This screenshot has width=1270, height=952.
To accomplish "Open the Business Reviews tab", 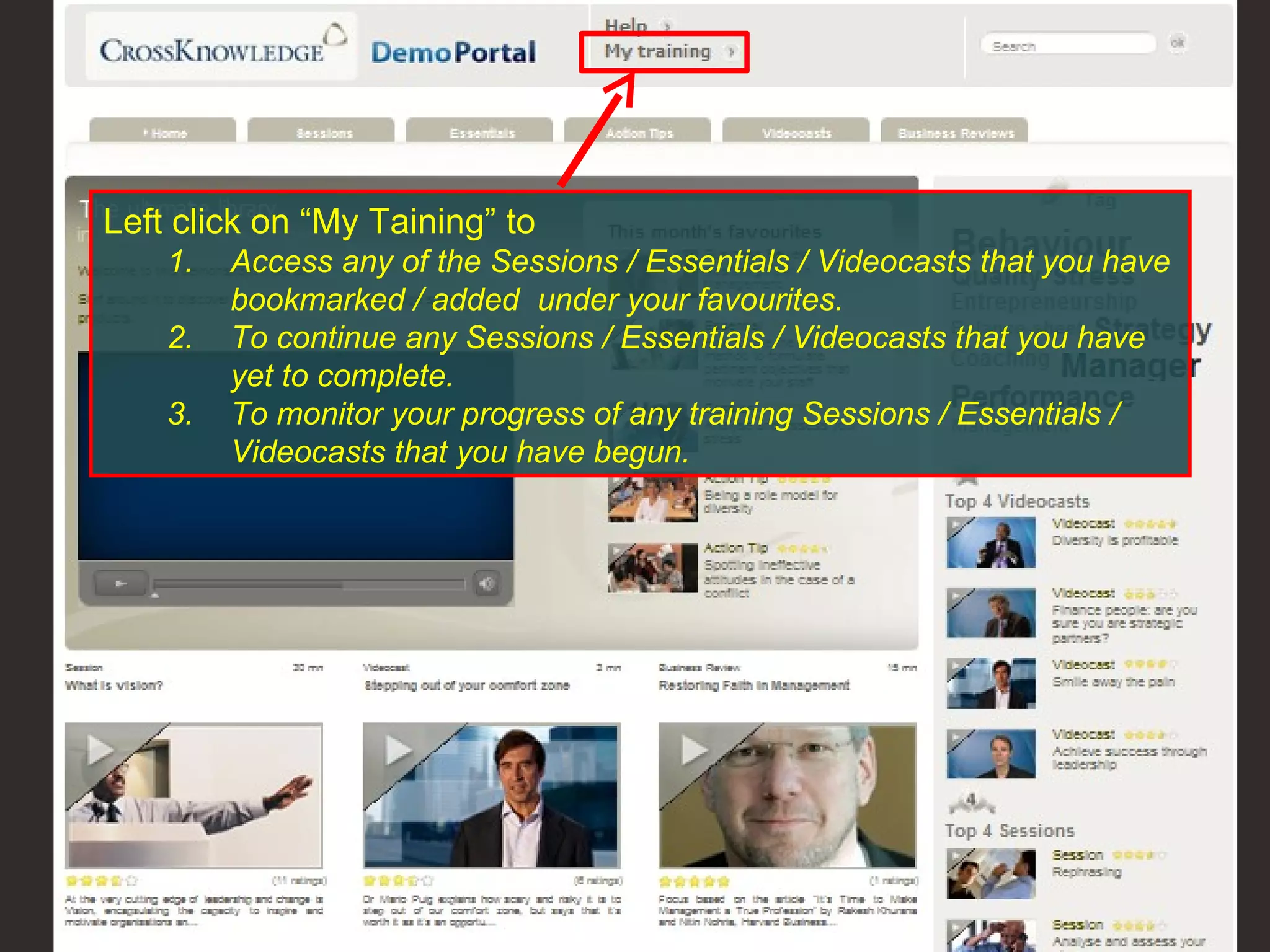I will [954, 130].
